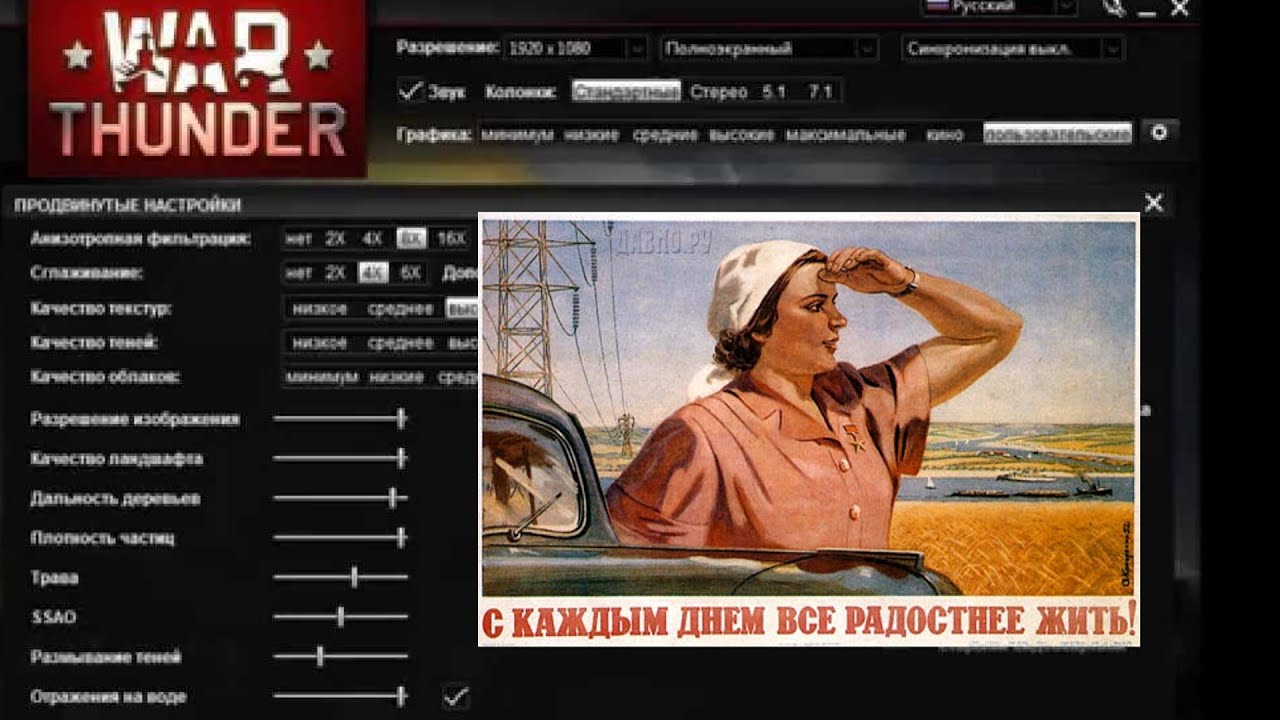1280x720 pixels.
Task: Choose минимум graphics preset
Action: (x=516, y=134)
